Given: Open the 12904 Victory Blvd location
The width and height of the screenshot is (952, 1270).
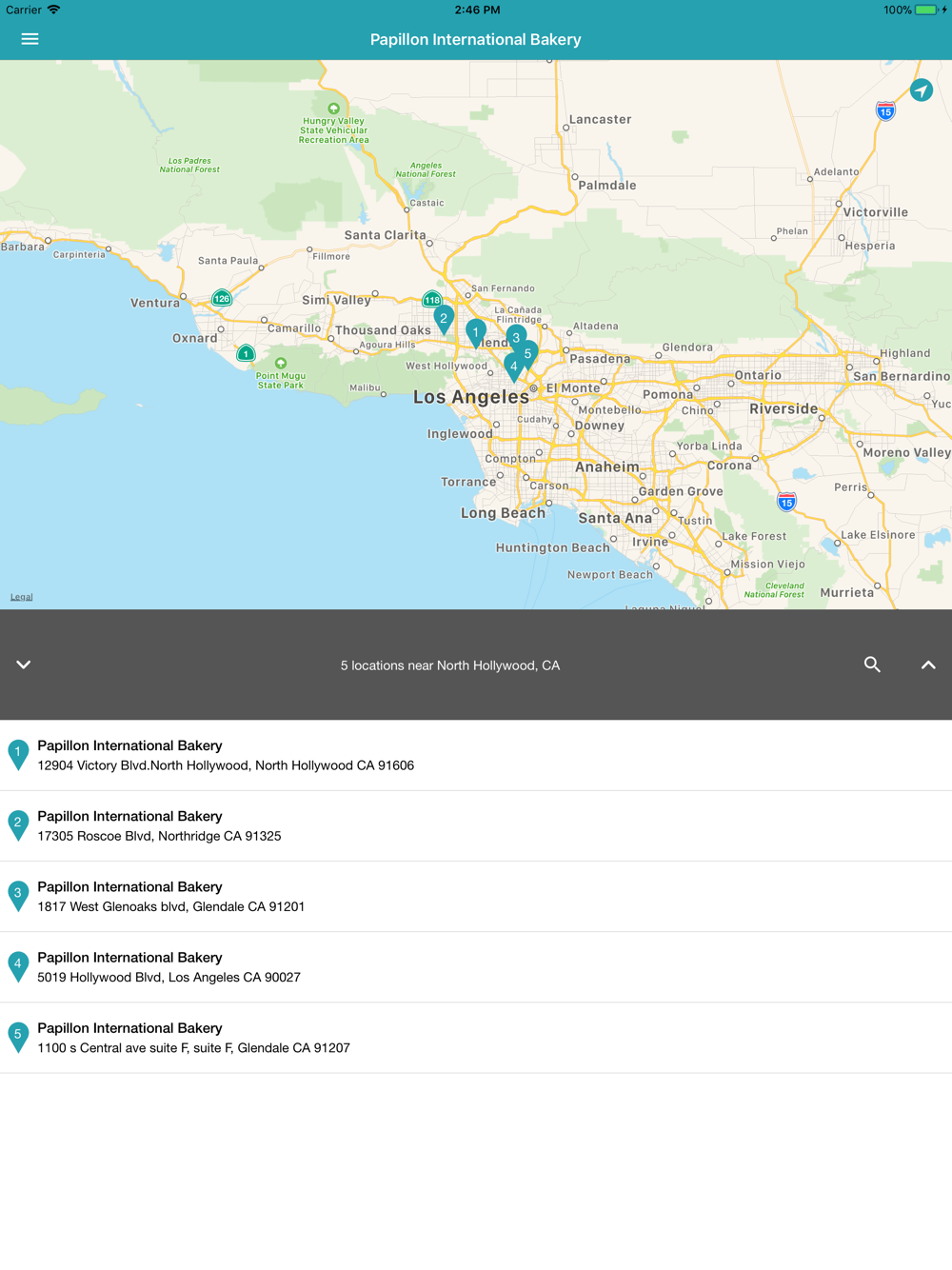Looking at the screenshot, I should [476, 755].
